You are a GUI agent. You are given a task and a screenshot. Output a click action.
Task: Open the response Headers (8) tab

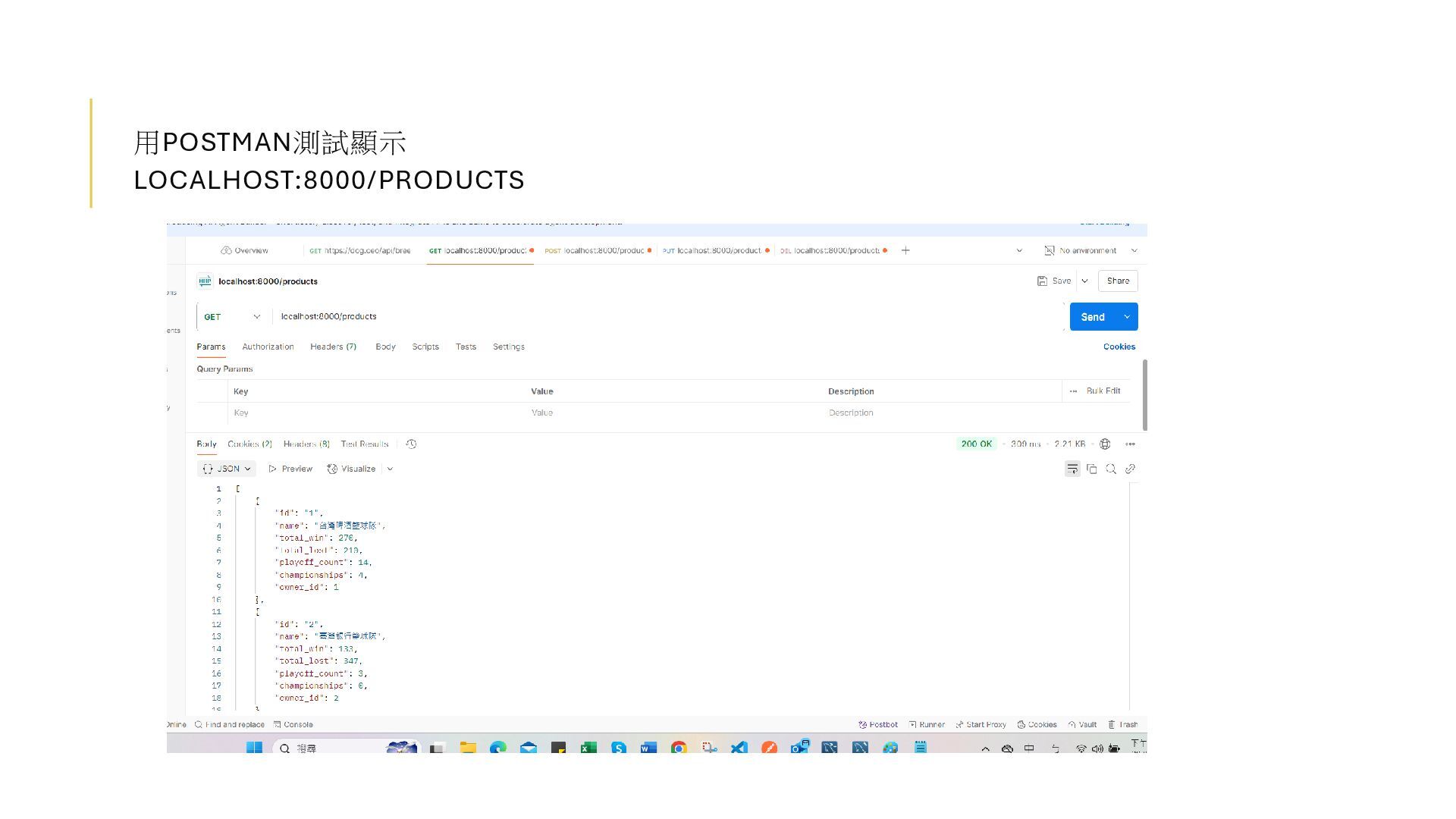(306, 444)
